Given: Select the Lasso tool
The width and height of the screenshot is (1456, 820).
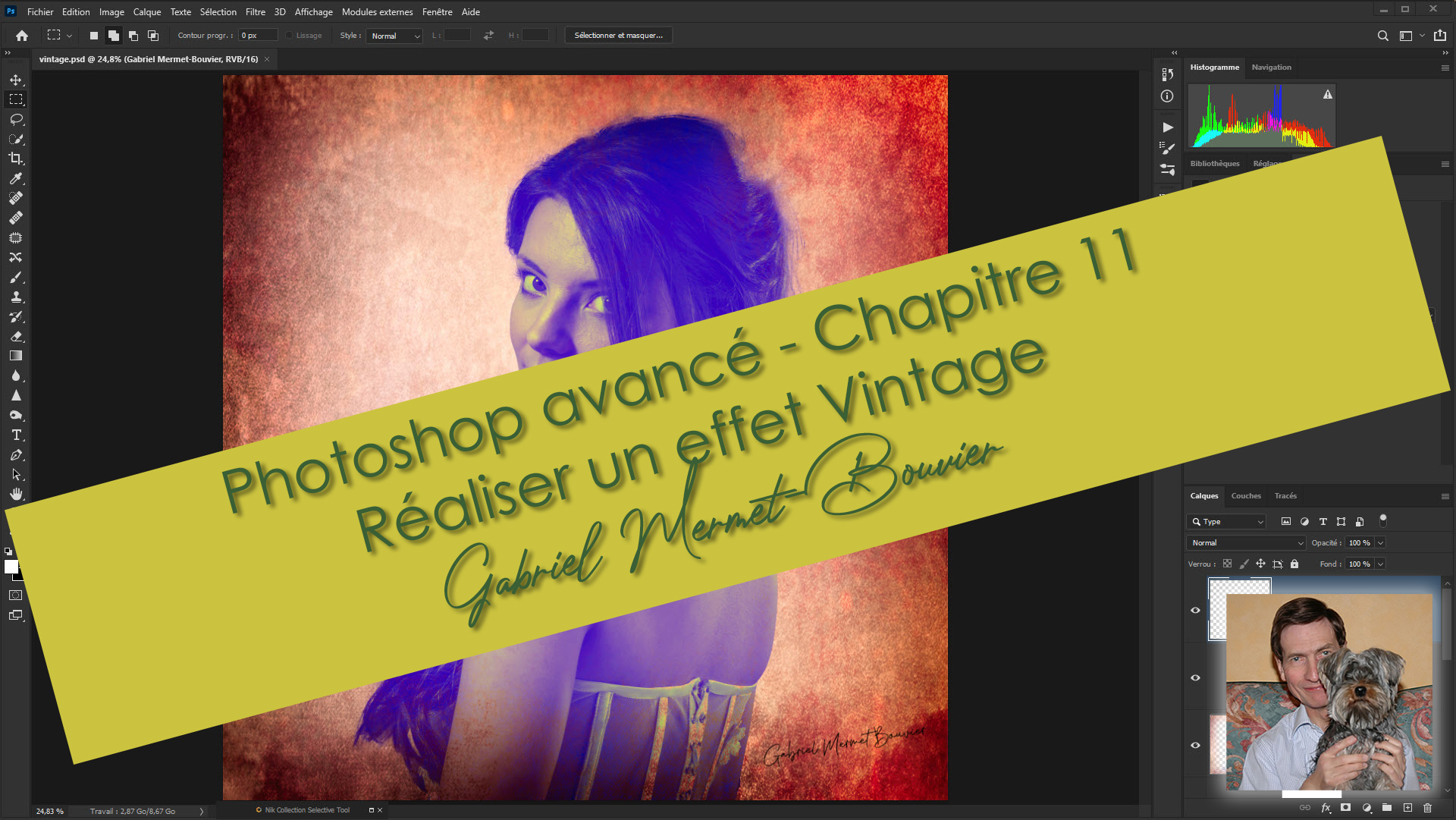Looking at the screenshot, I should pyautogui.click(x=16, y=119).
